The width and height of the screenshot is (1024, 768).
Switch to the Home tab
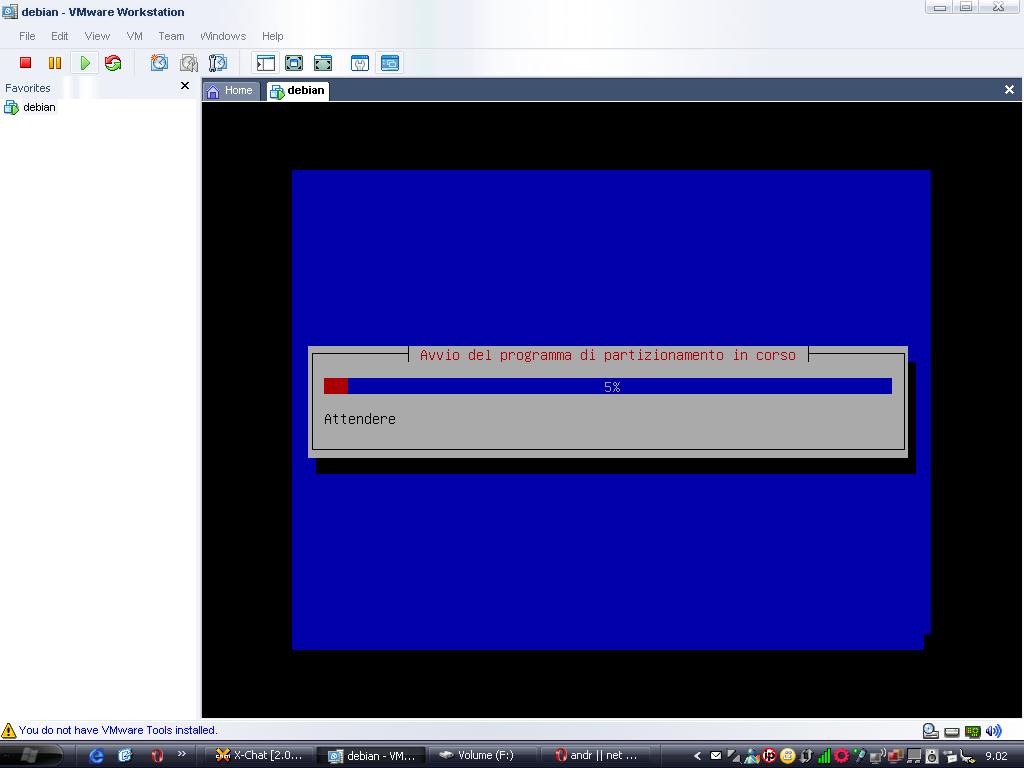point(231,91)
